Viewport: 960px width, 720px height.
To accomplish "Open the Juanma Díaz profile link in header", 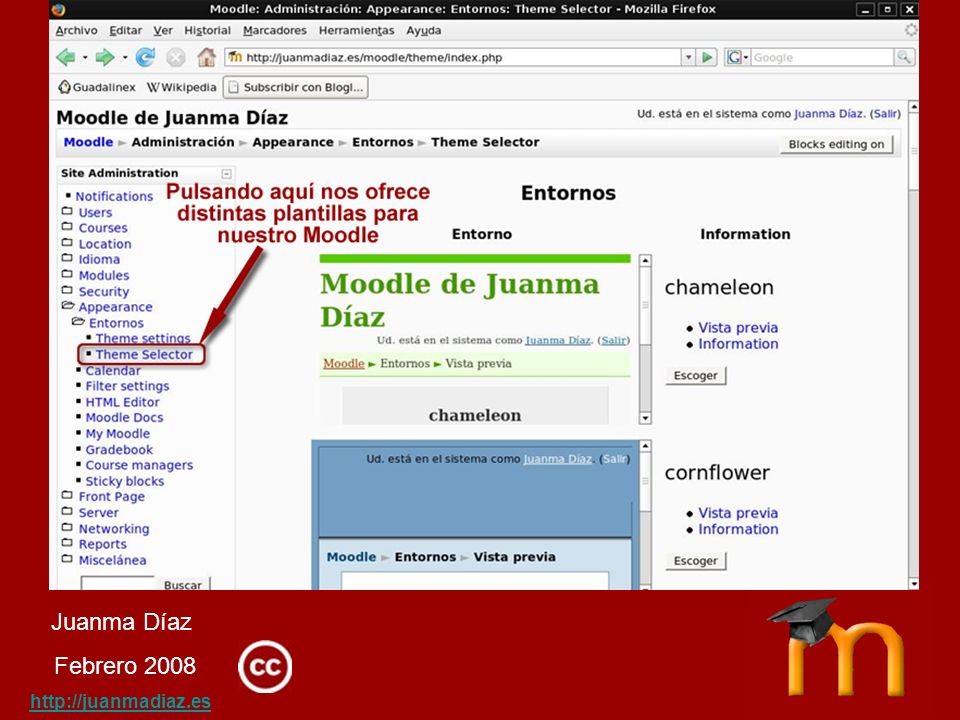I will pyautogui.click(x=829, y=114).
